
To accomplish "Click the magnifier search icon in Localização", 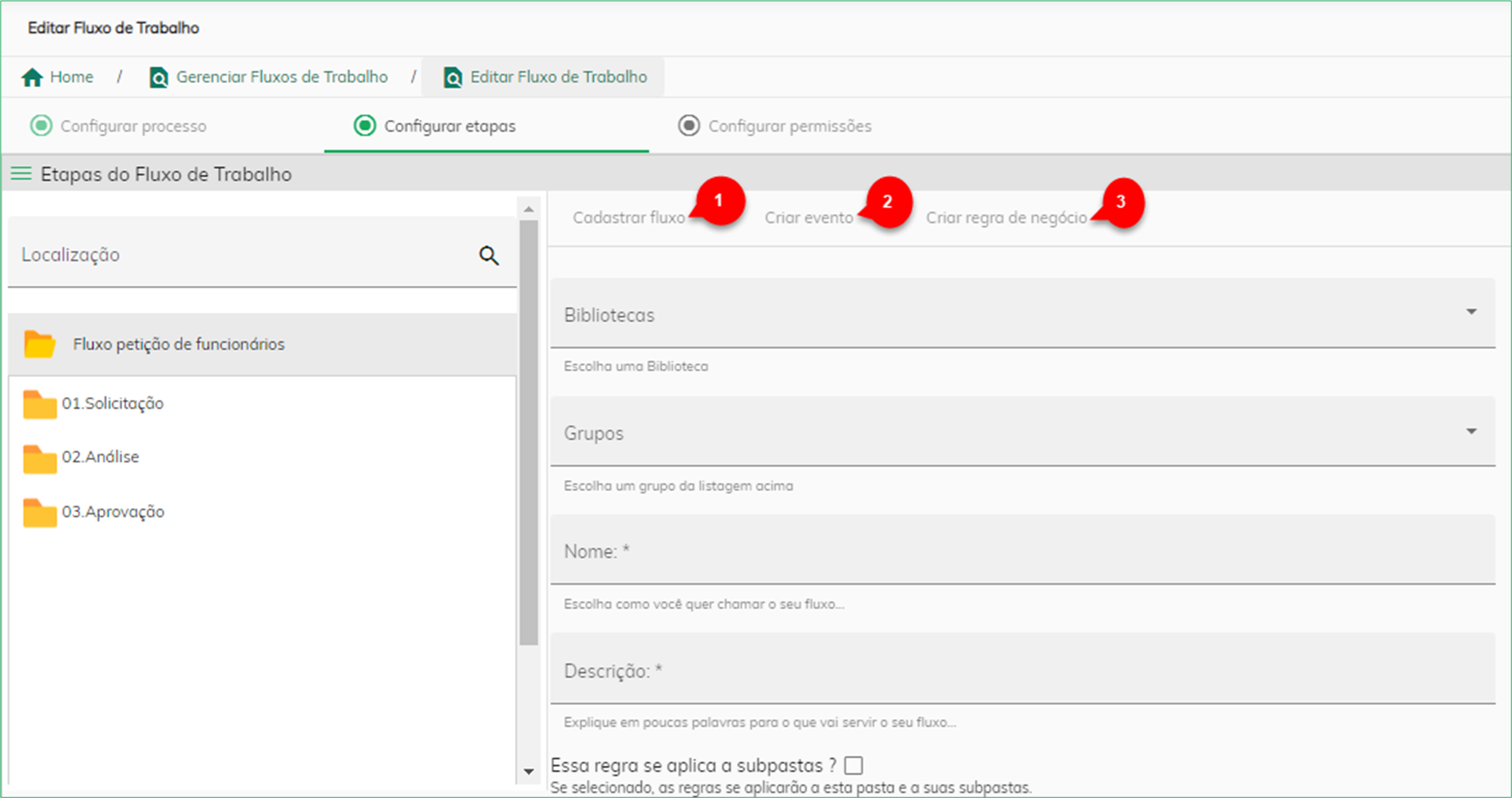I will (489, 256).
